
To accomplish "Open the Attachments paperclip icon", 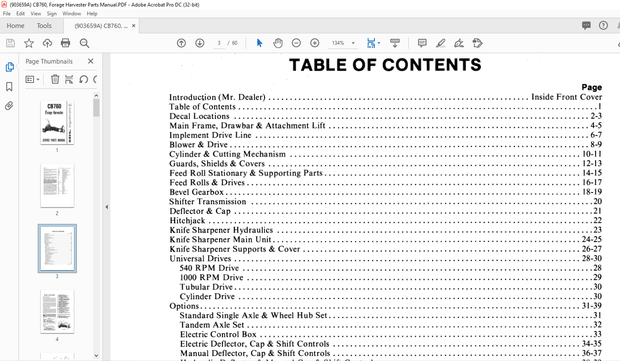I will click(9, 106).
